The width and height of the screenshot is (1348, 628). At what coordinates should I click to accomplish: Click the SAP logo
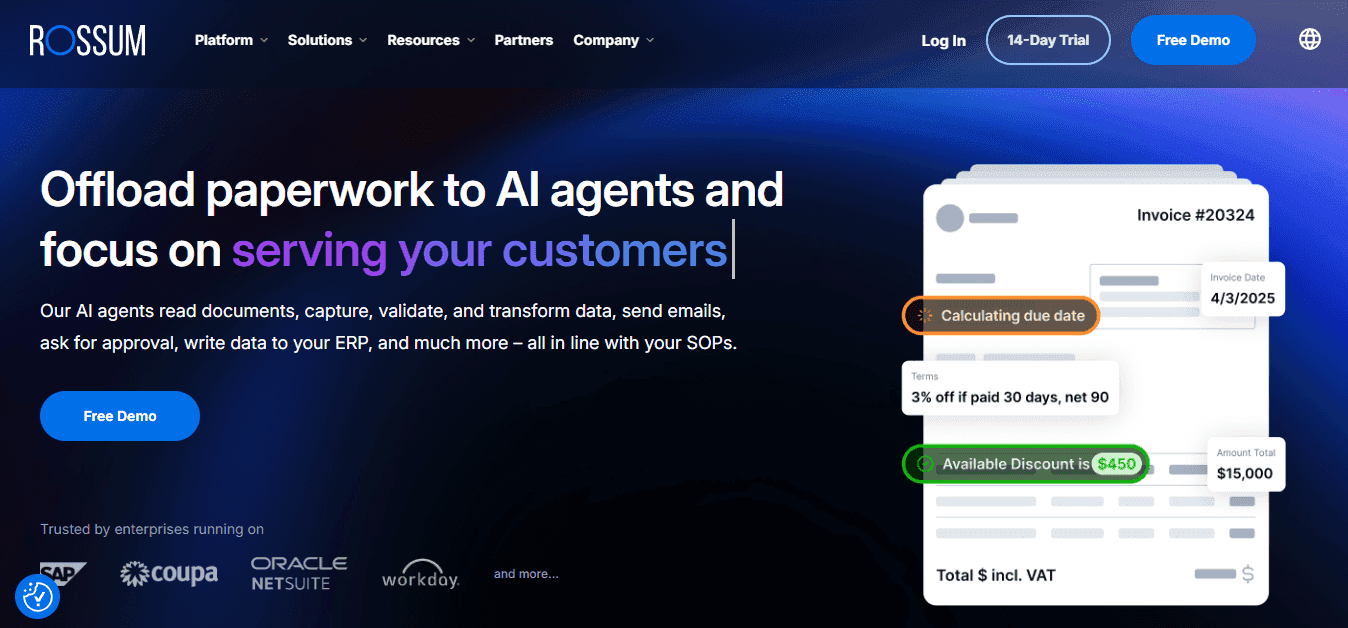pyautogui.click(x=63, y=574)
